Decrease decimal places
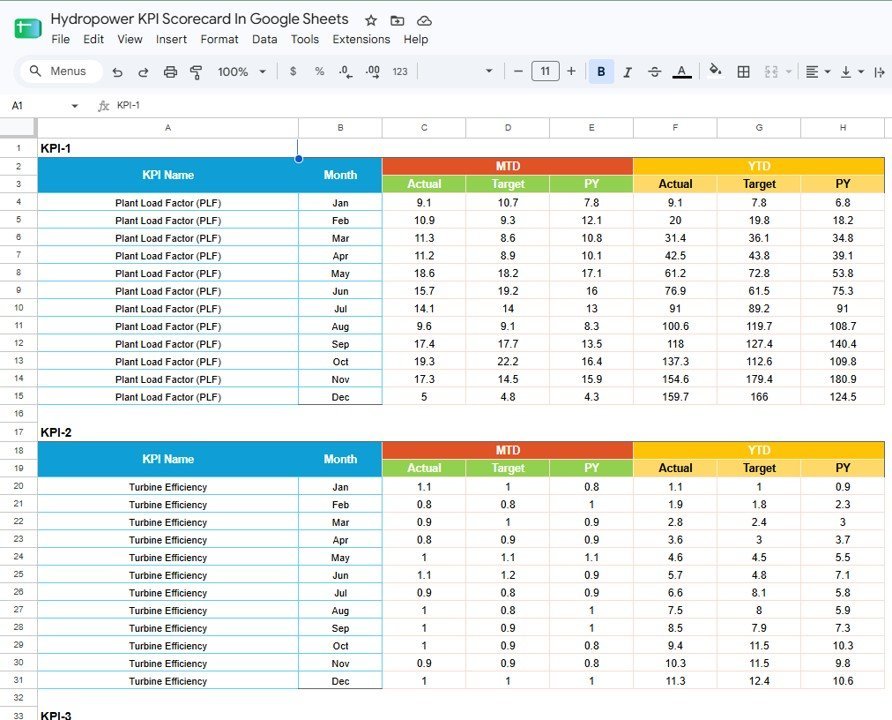The height and width of the screenshot is (720, 892). pos(345,72)
